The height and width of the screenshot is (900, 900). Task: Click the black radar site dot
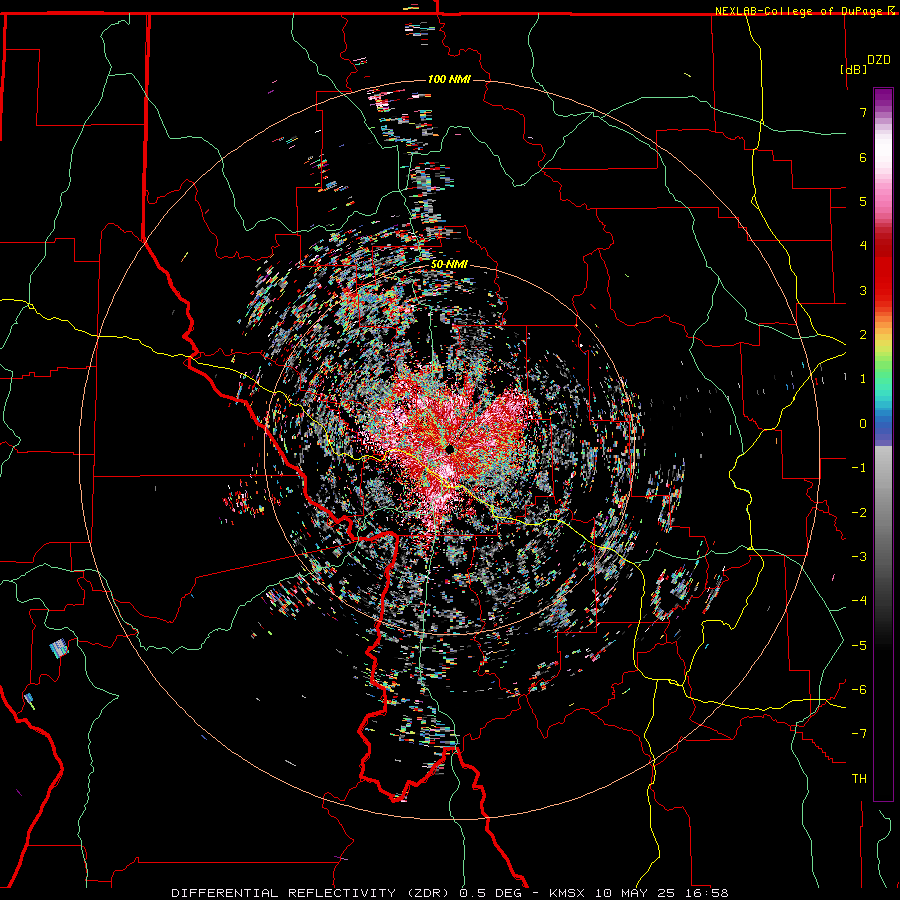point(450,449)
